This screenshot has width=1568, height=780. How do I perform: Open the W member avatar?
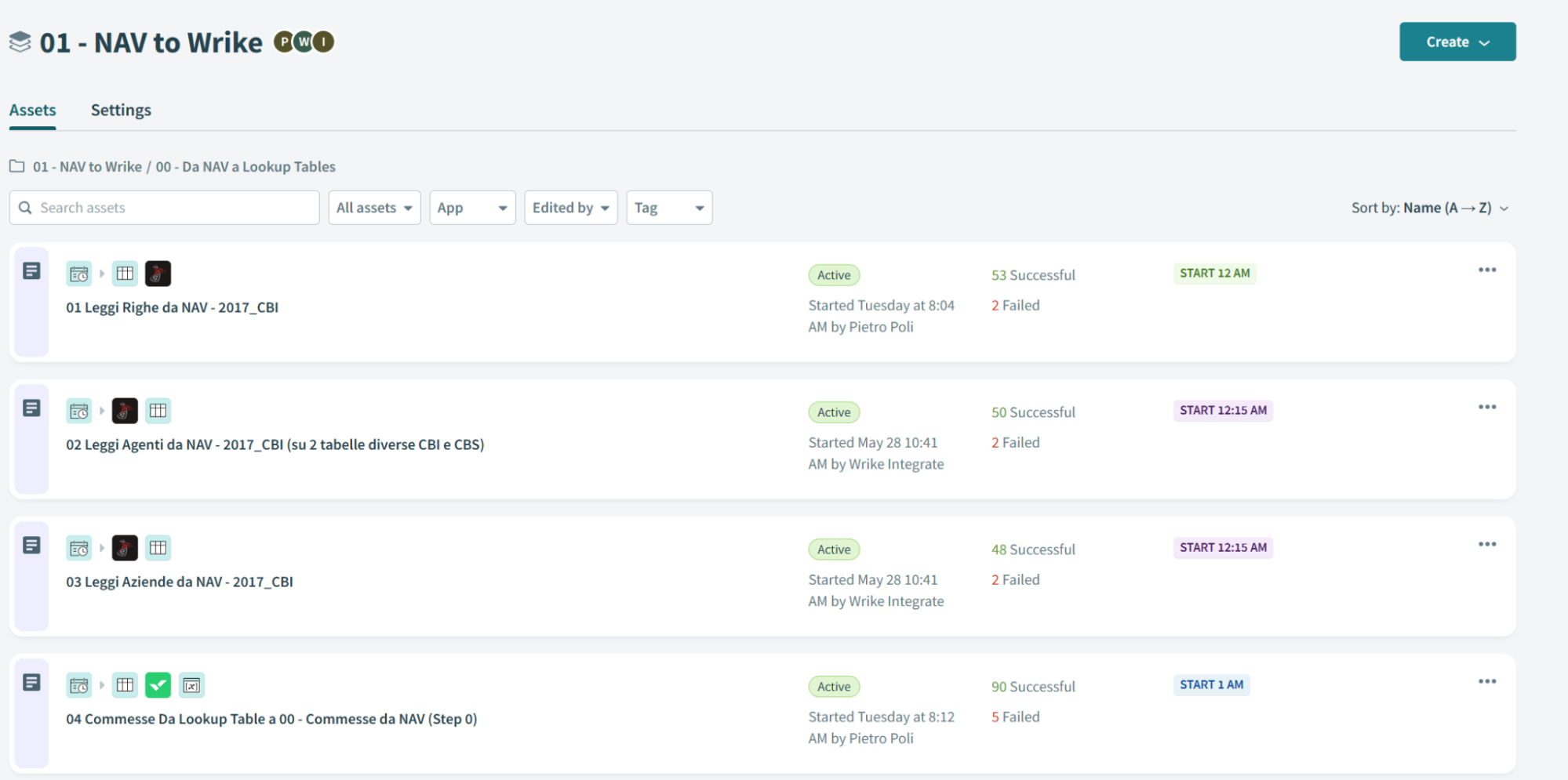[304, 42]
